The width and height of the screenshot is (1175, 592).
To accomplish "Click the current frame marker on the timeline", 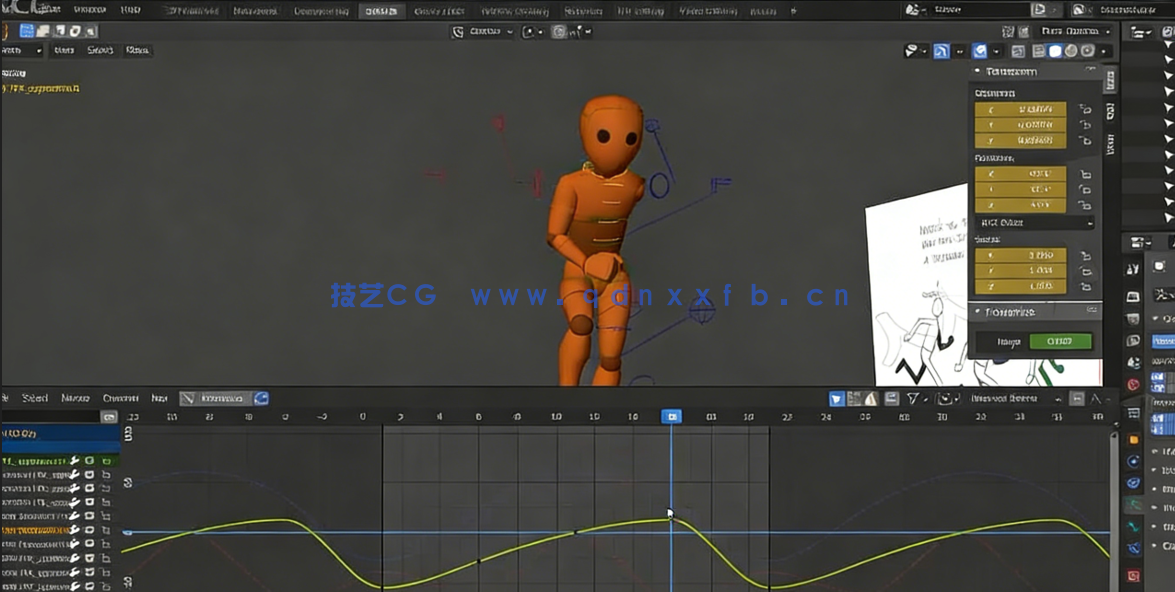I will point(671,417).
